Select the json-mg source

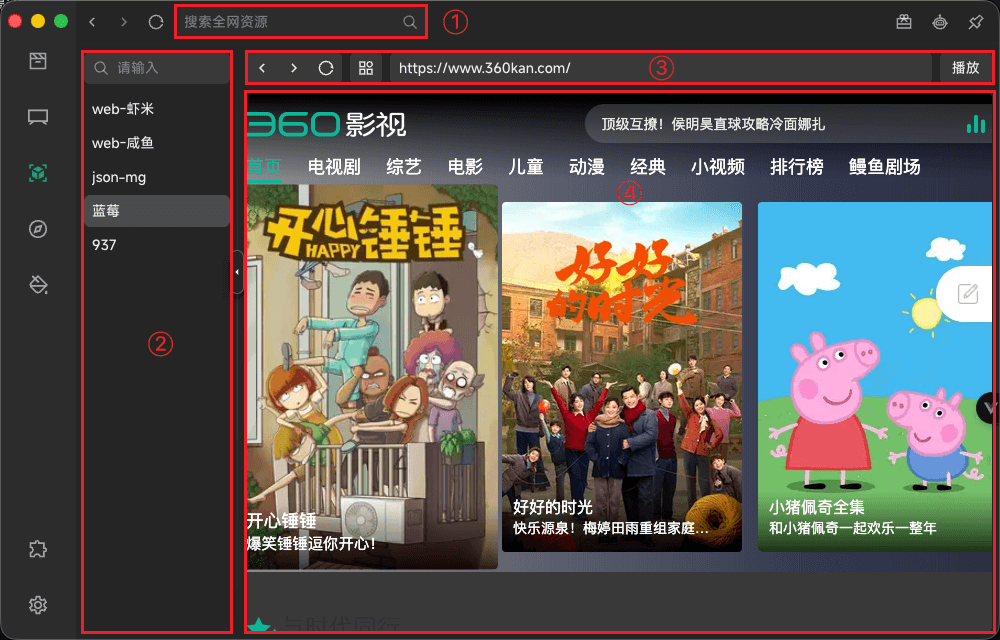pos(119,177)
